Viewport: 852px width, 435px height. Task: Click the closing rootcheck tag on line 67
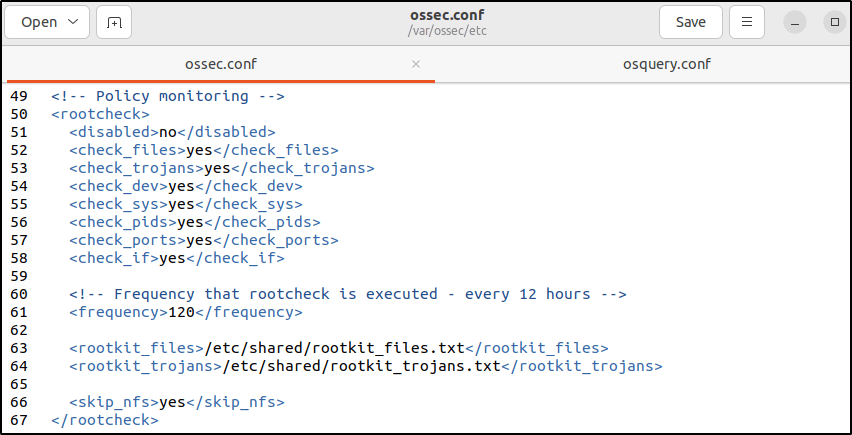[104, 420]
